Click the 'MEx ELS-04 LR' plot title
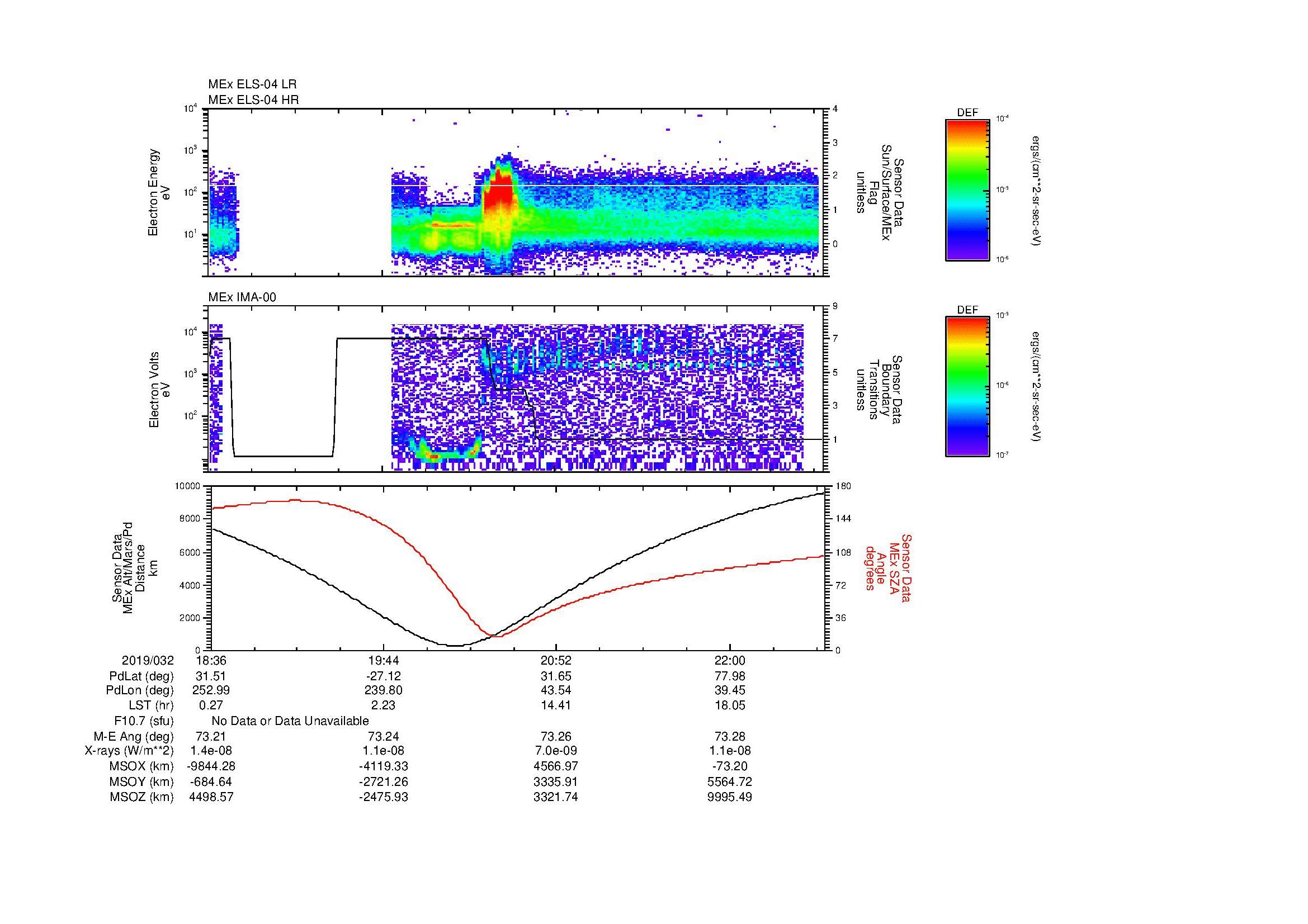The image size is (1308, 924). (x=252, y=84)
